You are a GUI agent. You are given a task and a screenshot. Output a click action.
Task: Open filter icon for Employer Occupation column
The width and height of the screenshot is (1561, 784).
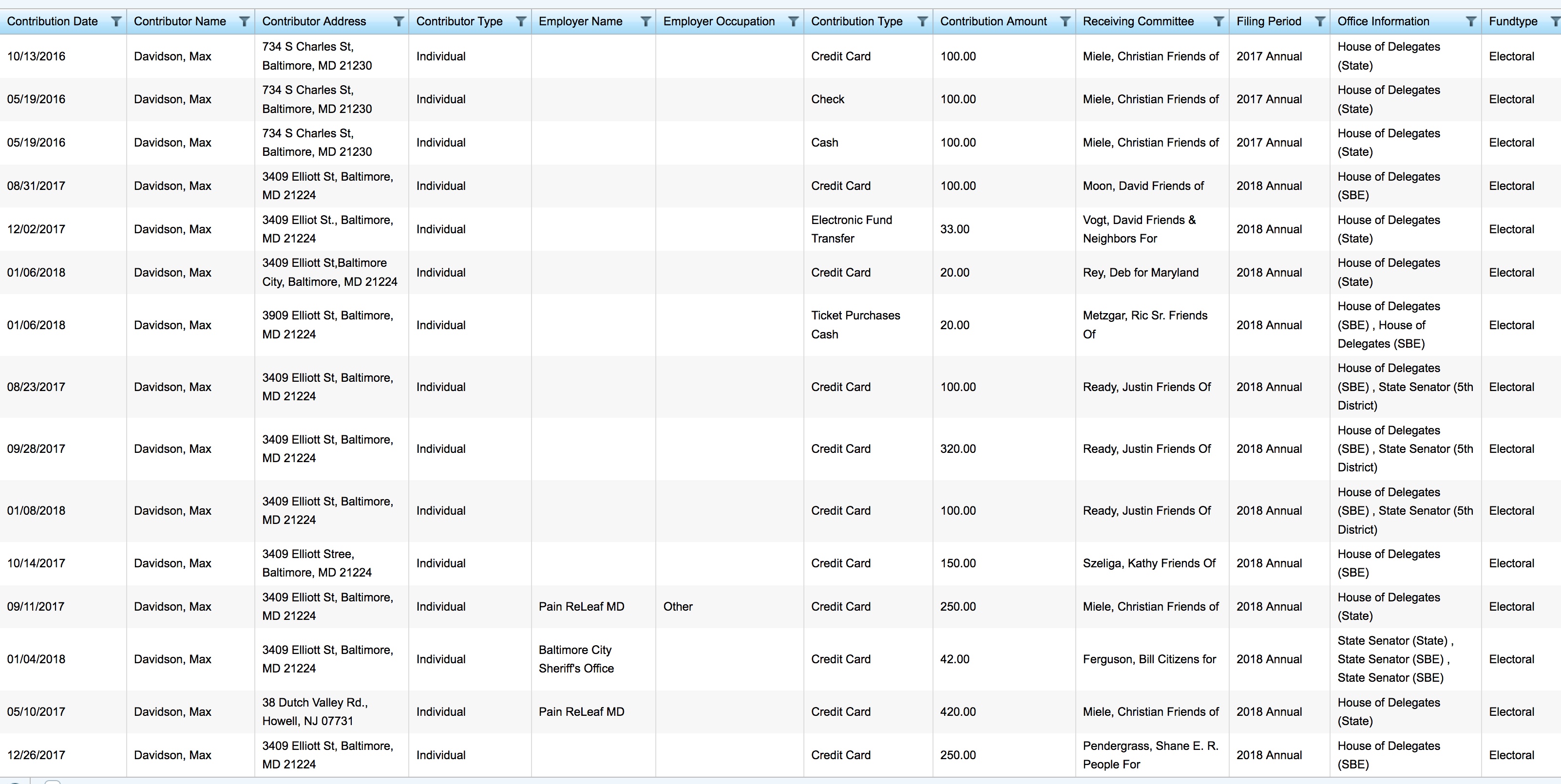coord(793,21)
